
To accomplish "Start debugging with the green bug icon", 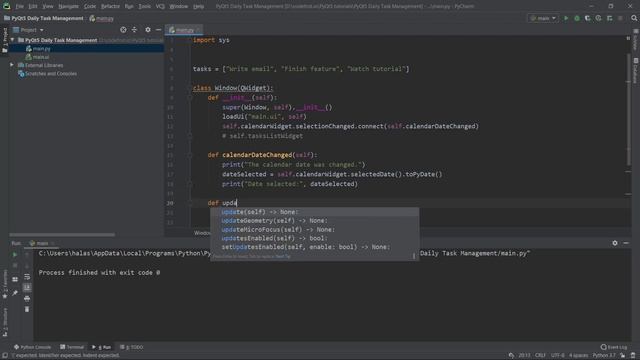I will 577,18.
